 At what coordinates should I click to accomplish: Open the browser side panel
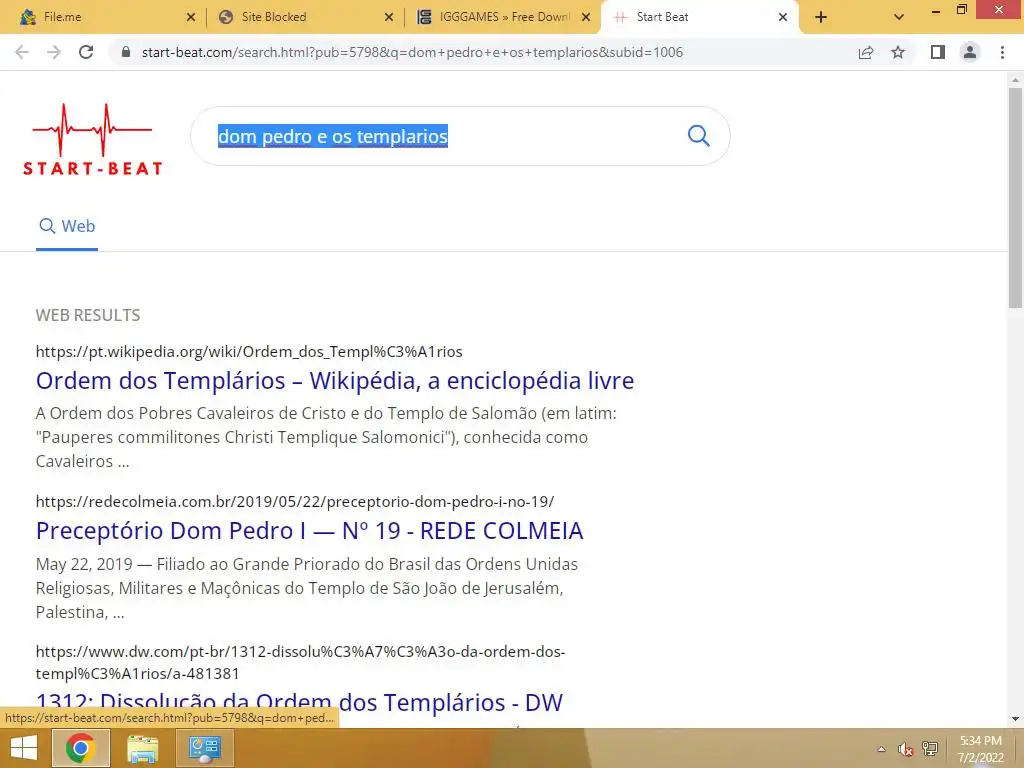point(938,52)
